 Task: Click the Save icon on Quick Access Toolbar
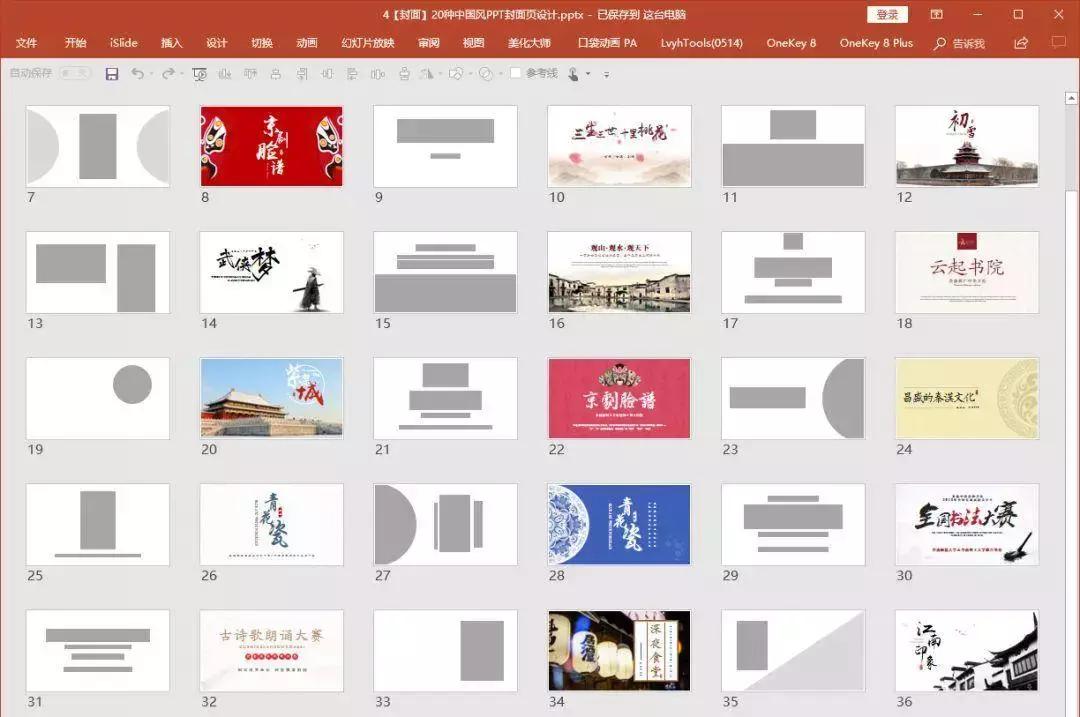pyautogui.click(x=112, y=73)
